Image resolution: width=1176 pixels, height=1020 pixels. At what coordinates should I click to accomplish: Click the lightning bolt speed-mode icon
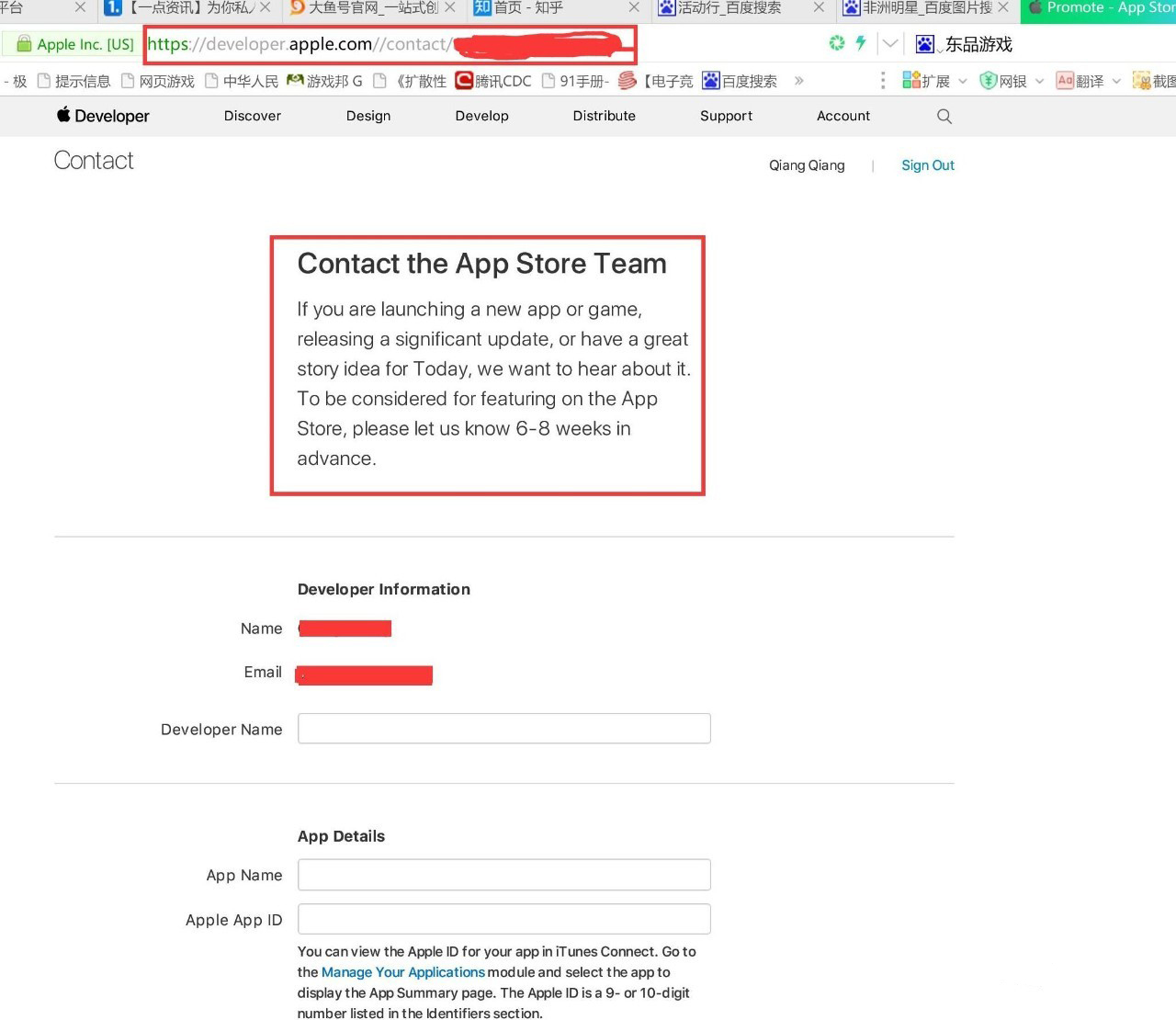(861, 43)
